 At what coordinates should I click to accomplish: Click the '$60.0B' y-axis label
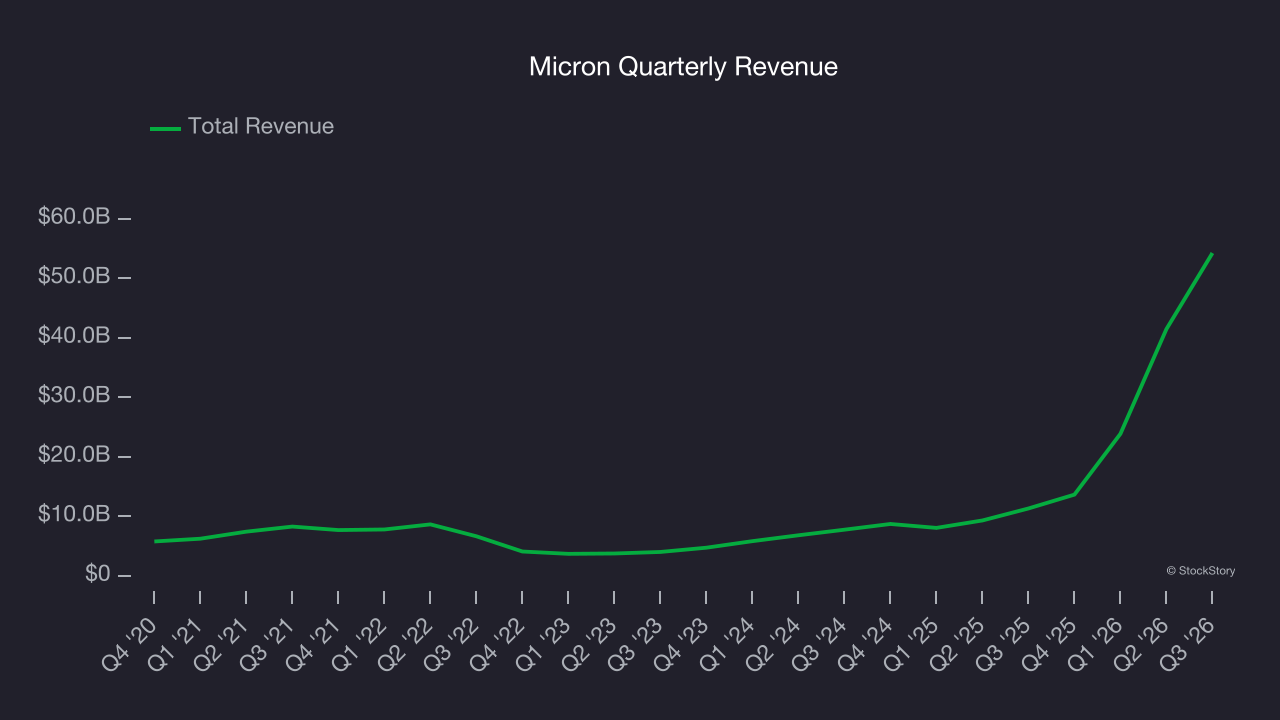click(x=74, y=217)
